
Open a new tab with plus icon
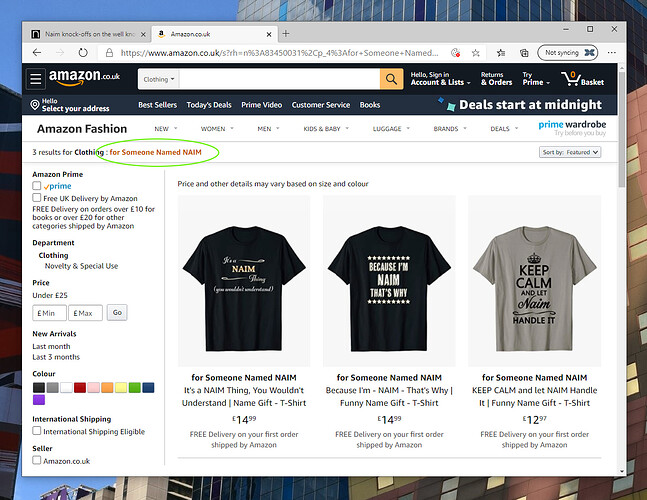click(286, 34)
